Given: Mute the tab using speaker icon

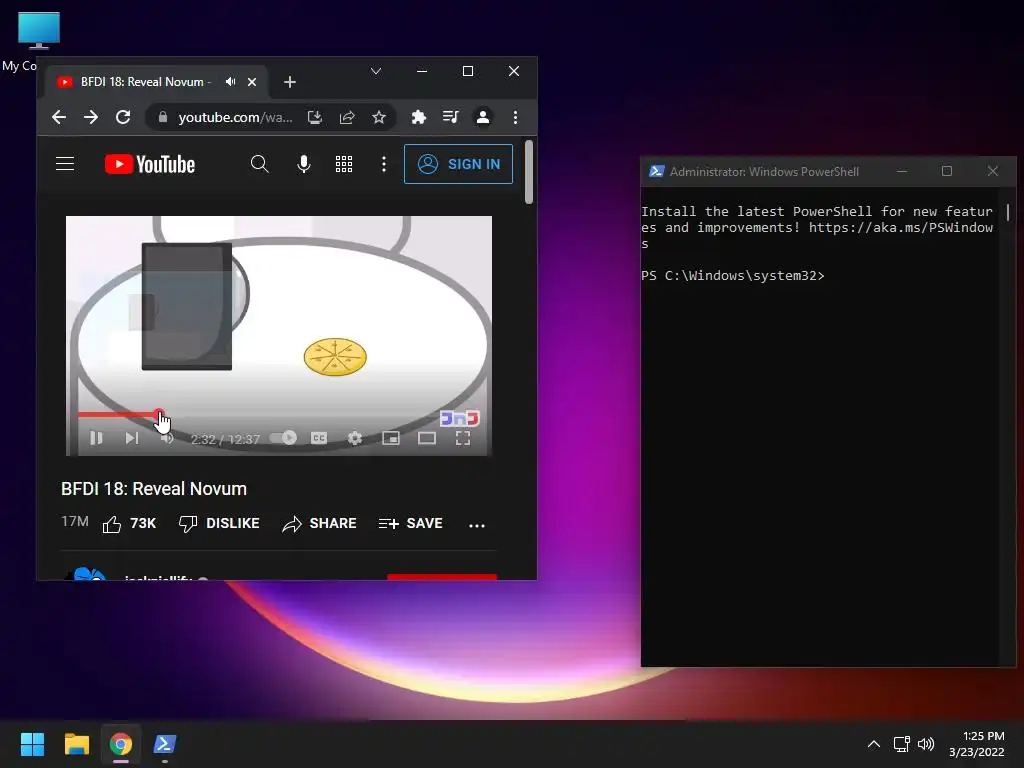Looking at the screenshot, I should [231, 82].
